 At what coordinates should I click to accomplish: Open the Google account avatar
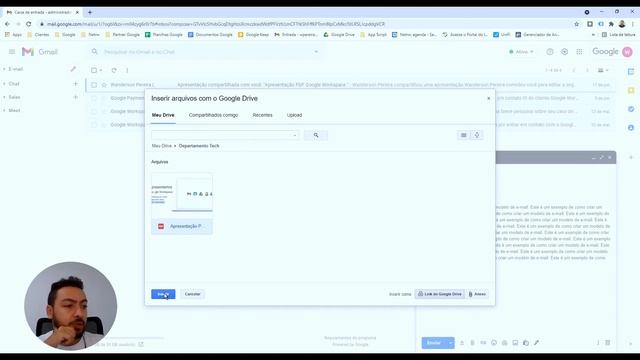tap(627, 52)
